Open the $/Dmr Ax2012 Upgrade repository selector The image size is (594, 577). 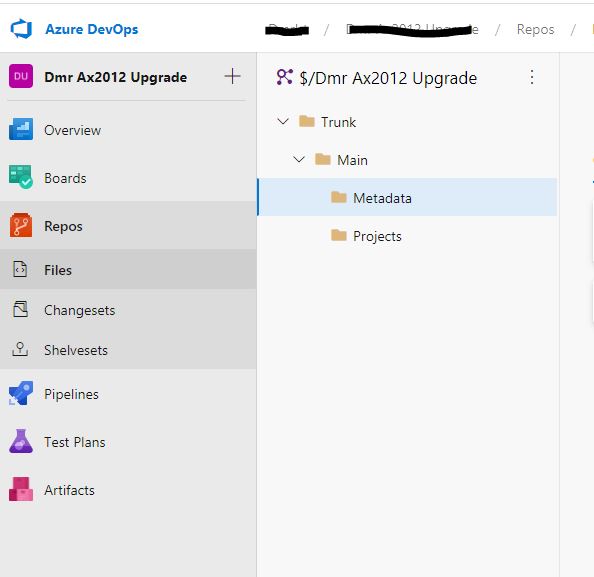click(x=377, y=78)
